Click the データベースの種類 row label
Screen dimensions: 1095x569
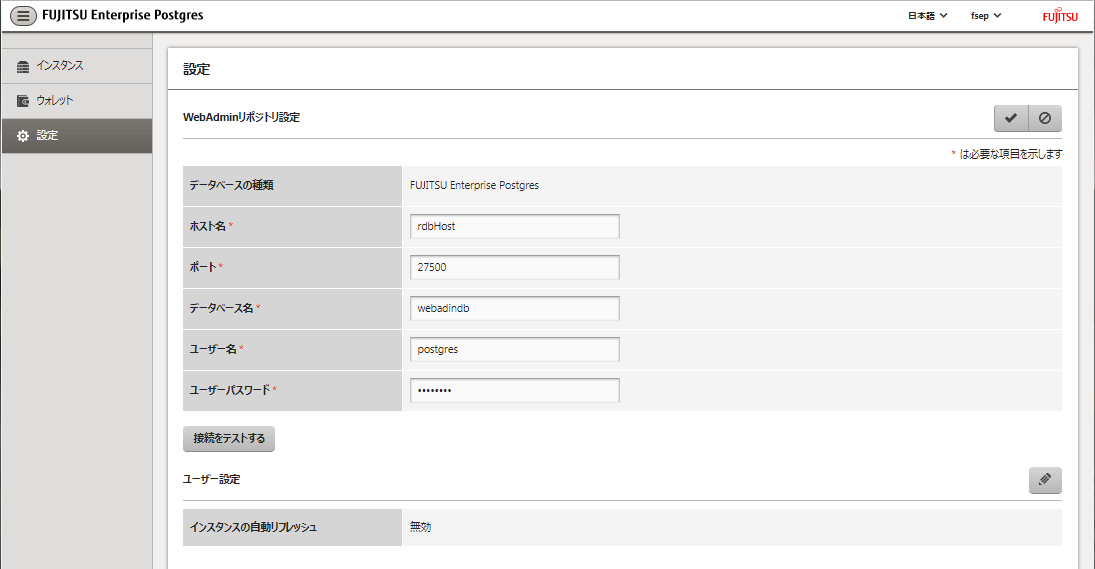(x=231, y=185)
